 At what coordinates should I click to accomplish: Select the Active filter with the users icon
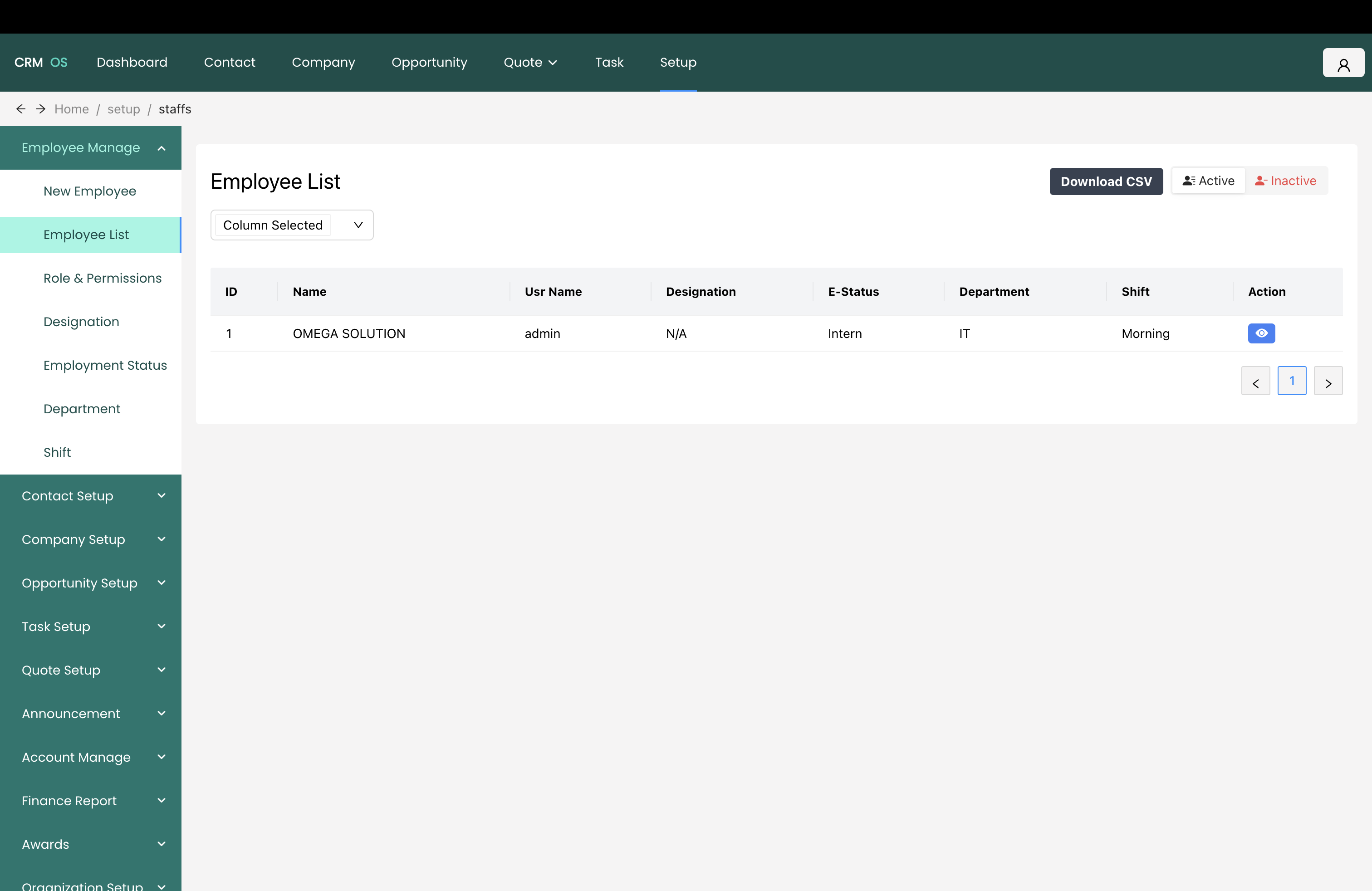pyautogui.click(x=1208, y=181)
